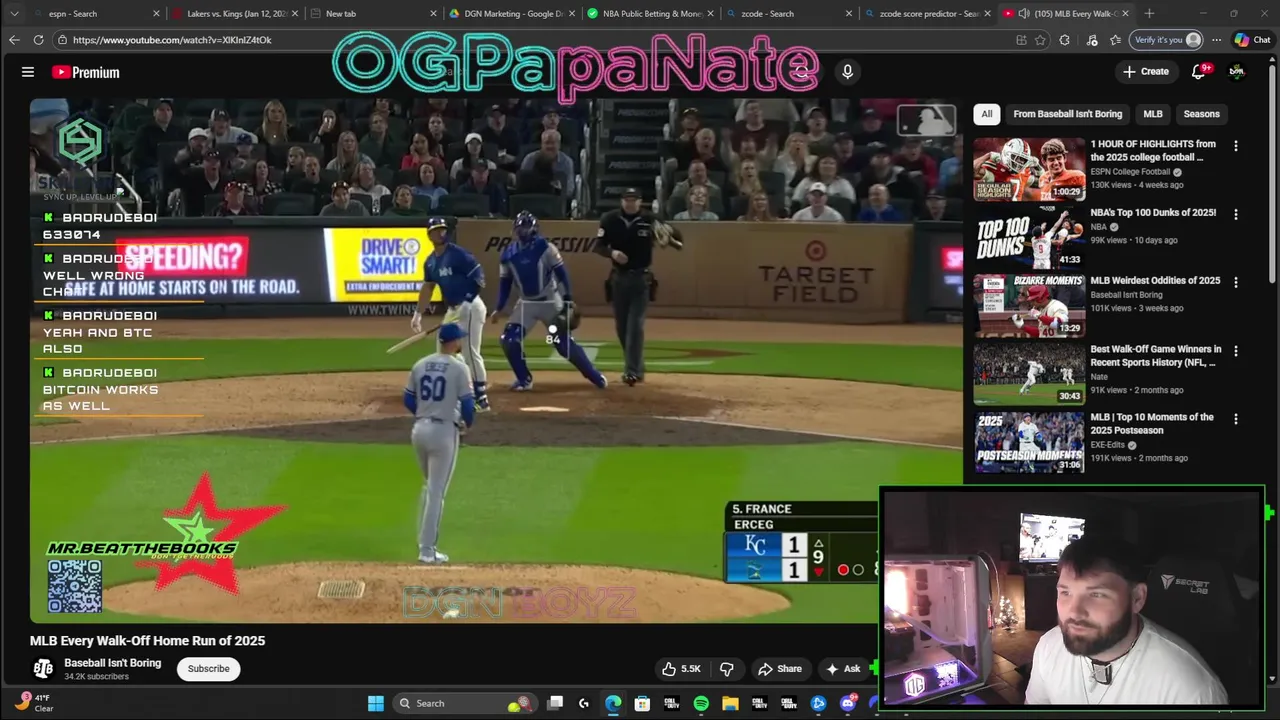Go to YouTube Premium home logo
The height and width of the screenshot is (720, 1280).
[86, 72]
